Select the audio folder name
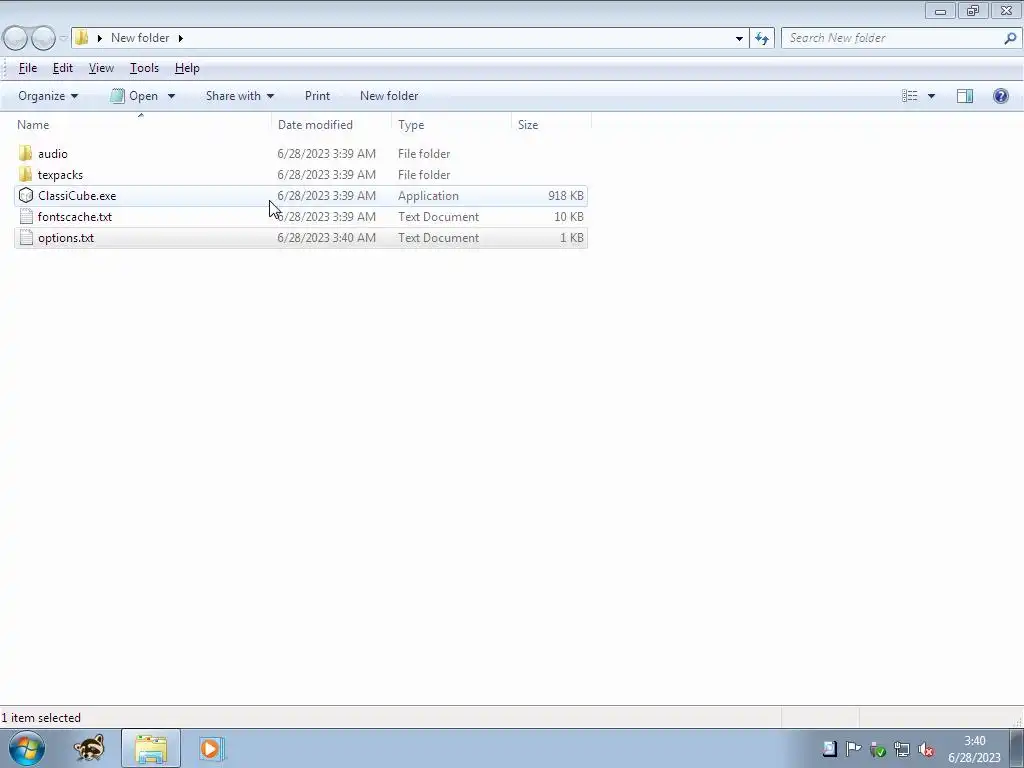Screen dimensions: 1024x768 (x=53, y=154)
